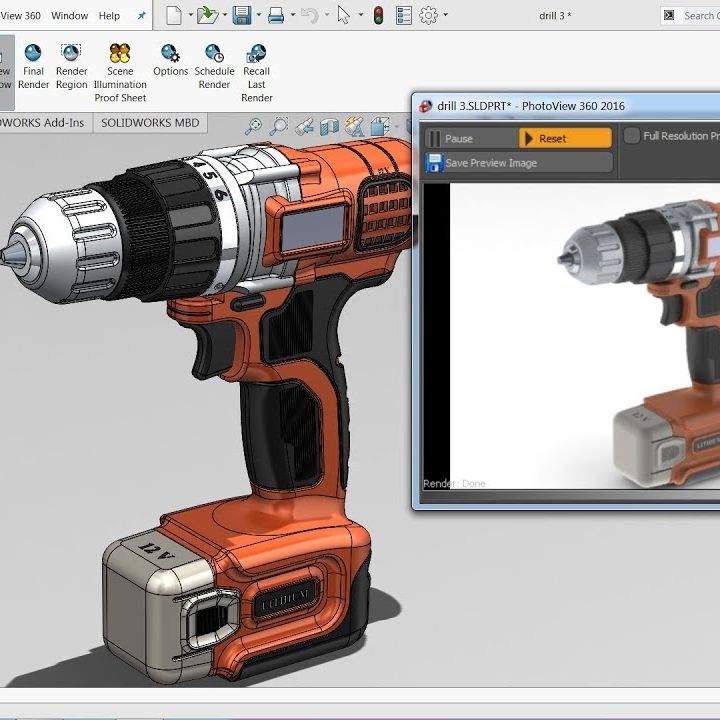Viewport: 720px width, 720px height.
Task: Click the Schedule Render icon
Action: click(214, 54)
